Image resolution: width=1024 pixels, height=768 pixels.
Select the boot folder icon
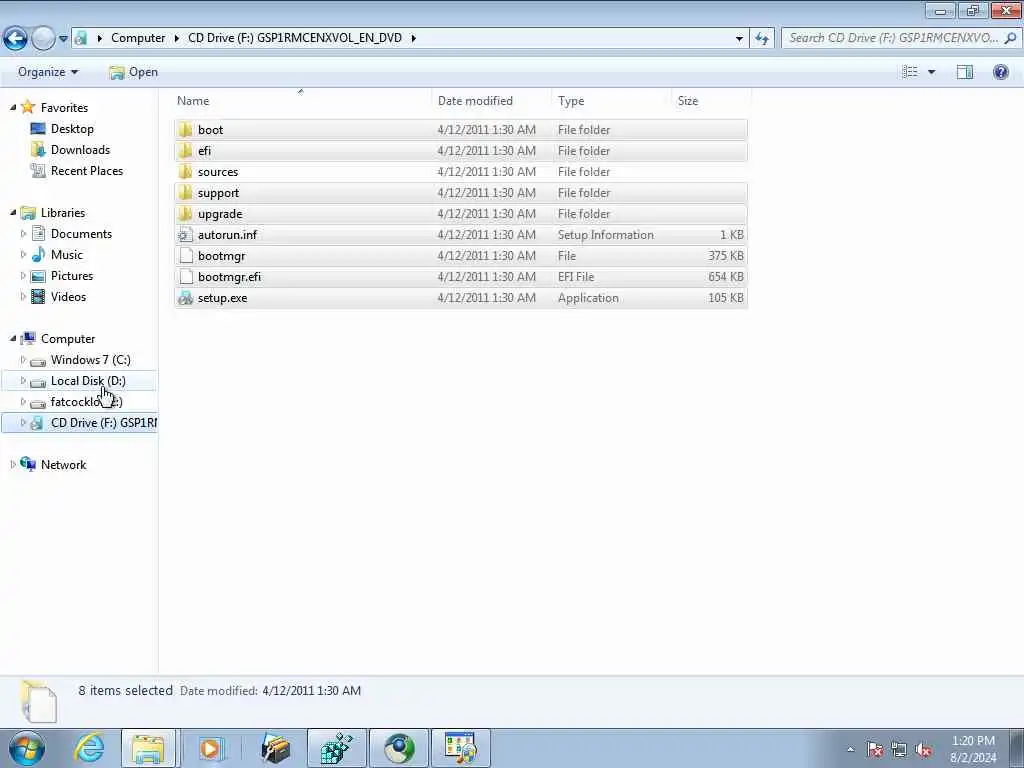(185, 129)
